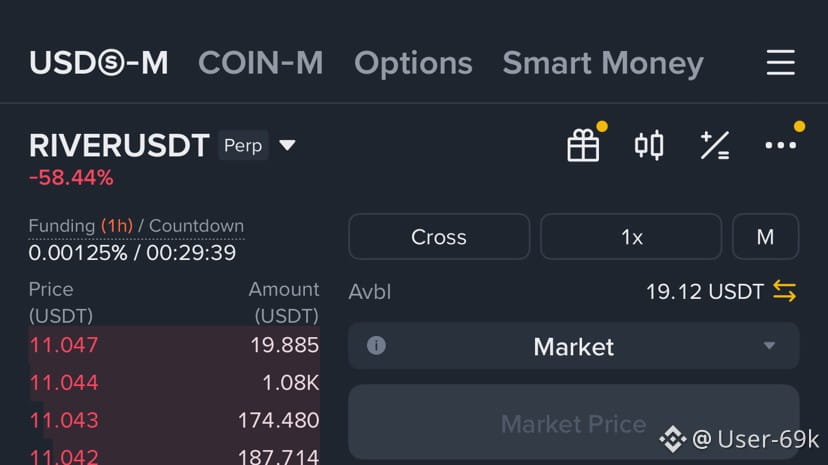Viewport: 828px width, 465px height.
Task: Open the plus/minus calculator icon
Action: [x=714, y=146]
